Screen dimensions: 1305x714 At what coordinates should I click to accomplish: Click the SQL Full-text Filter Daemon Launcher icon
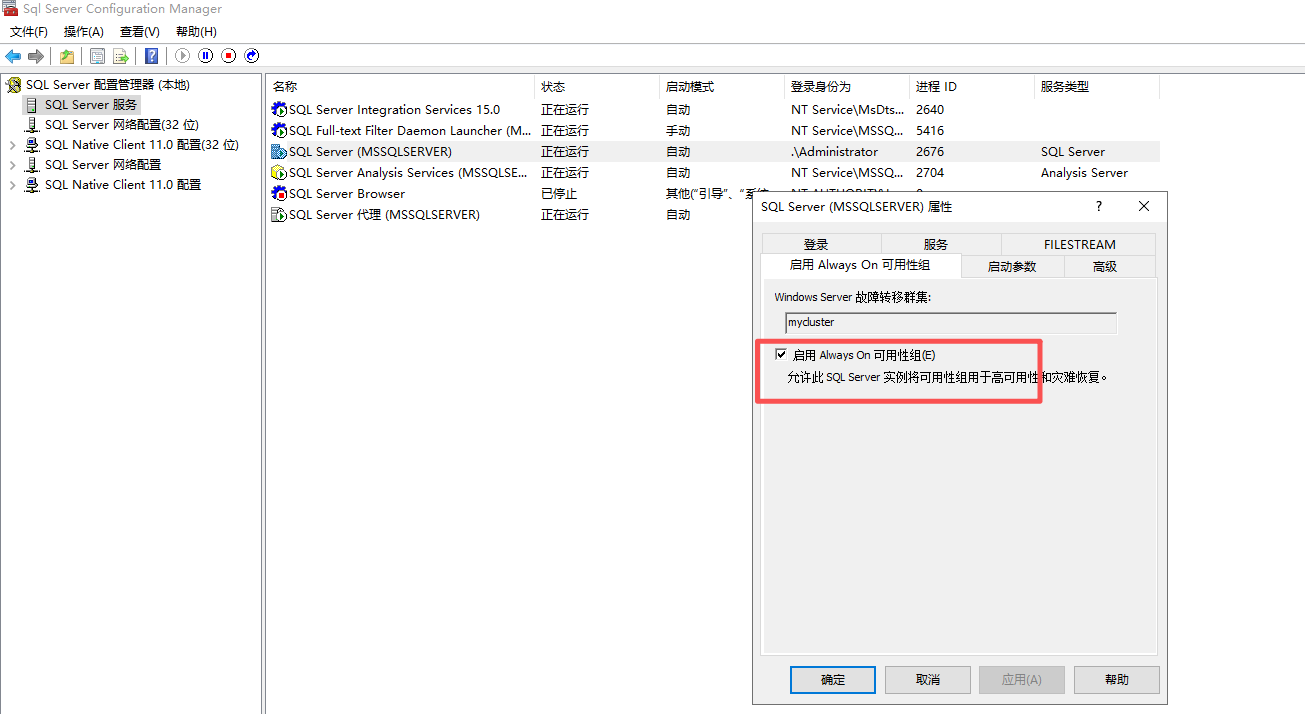coord(279,131)
